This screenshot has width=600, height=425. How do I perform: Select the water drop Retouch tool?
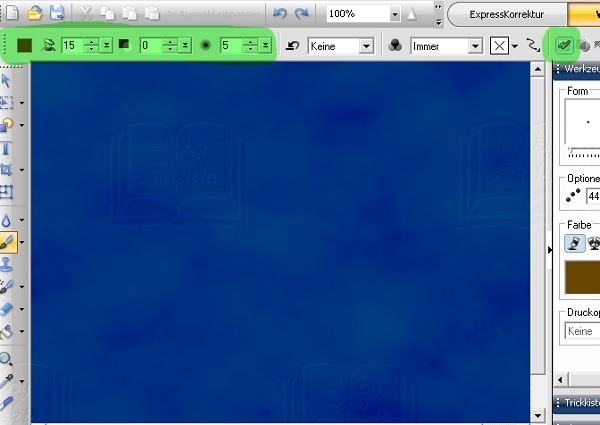(6, 220)
